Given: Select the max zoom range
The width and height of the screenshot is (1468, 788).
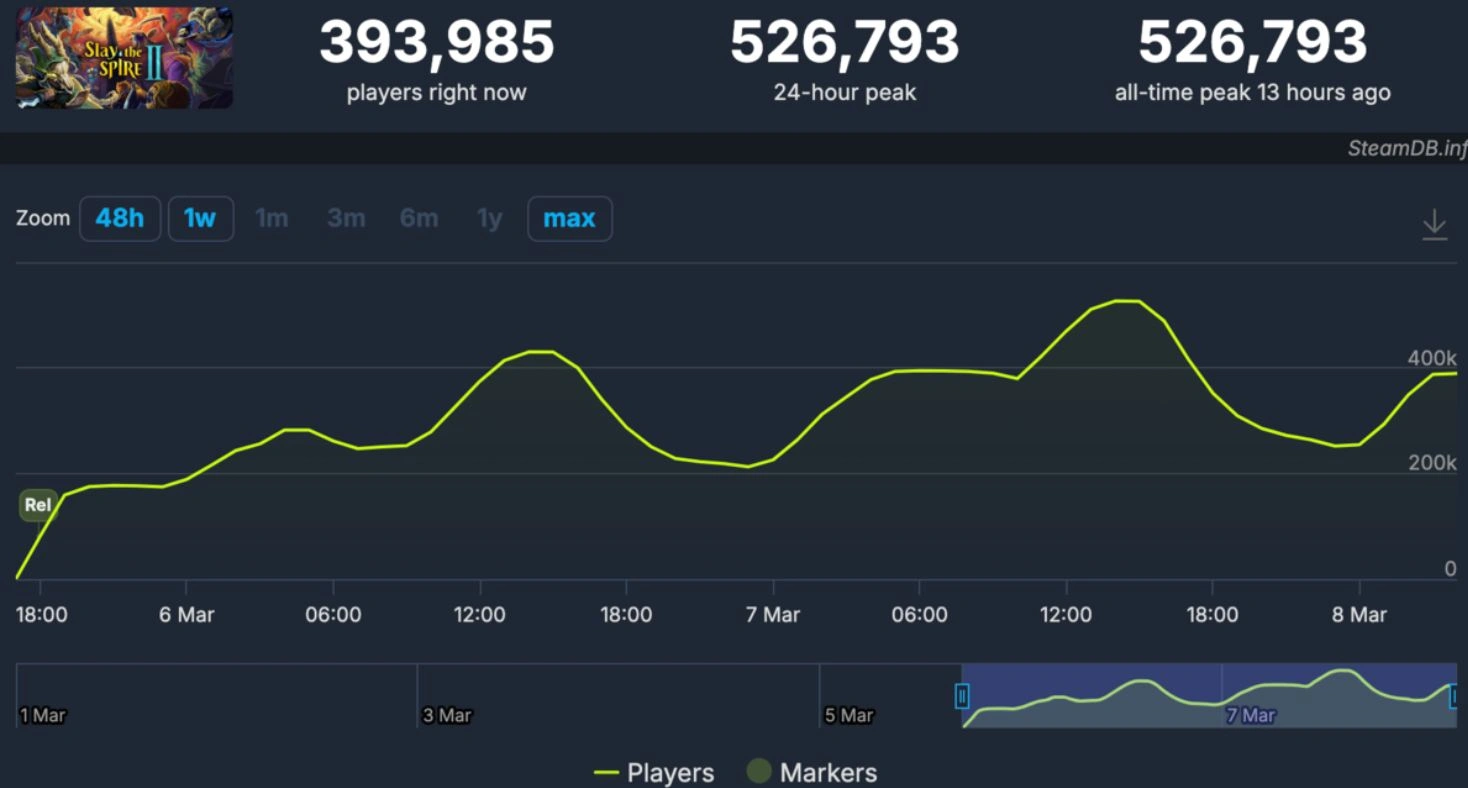Looking at the screenshot, I should [569, 219].
